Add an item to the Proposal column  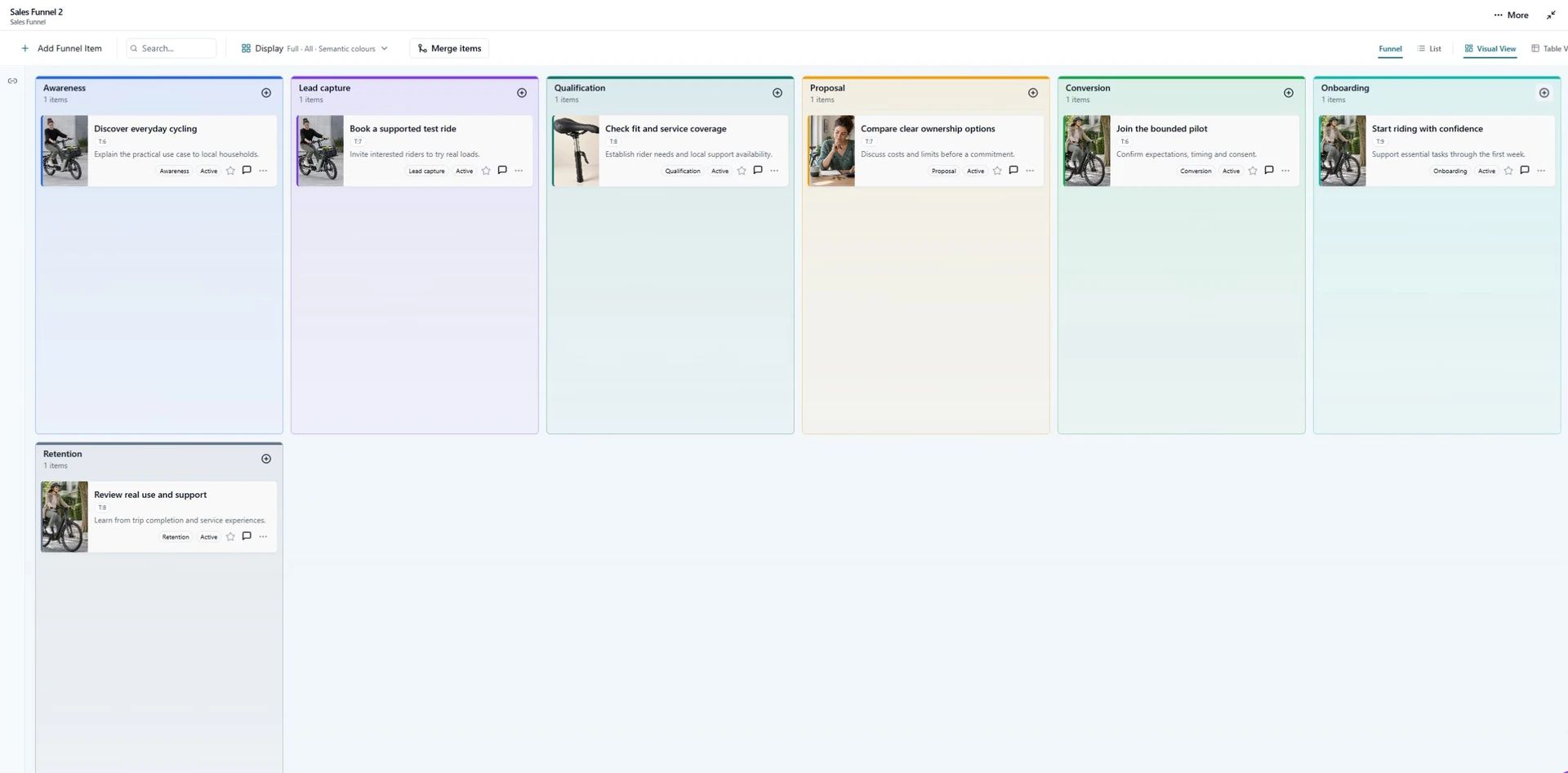tap(1033, 93)
